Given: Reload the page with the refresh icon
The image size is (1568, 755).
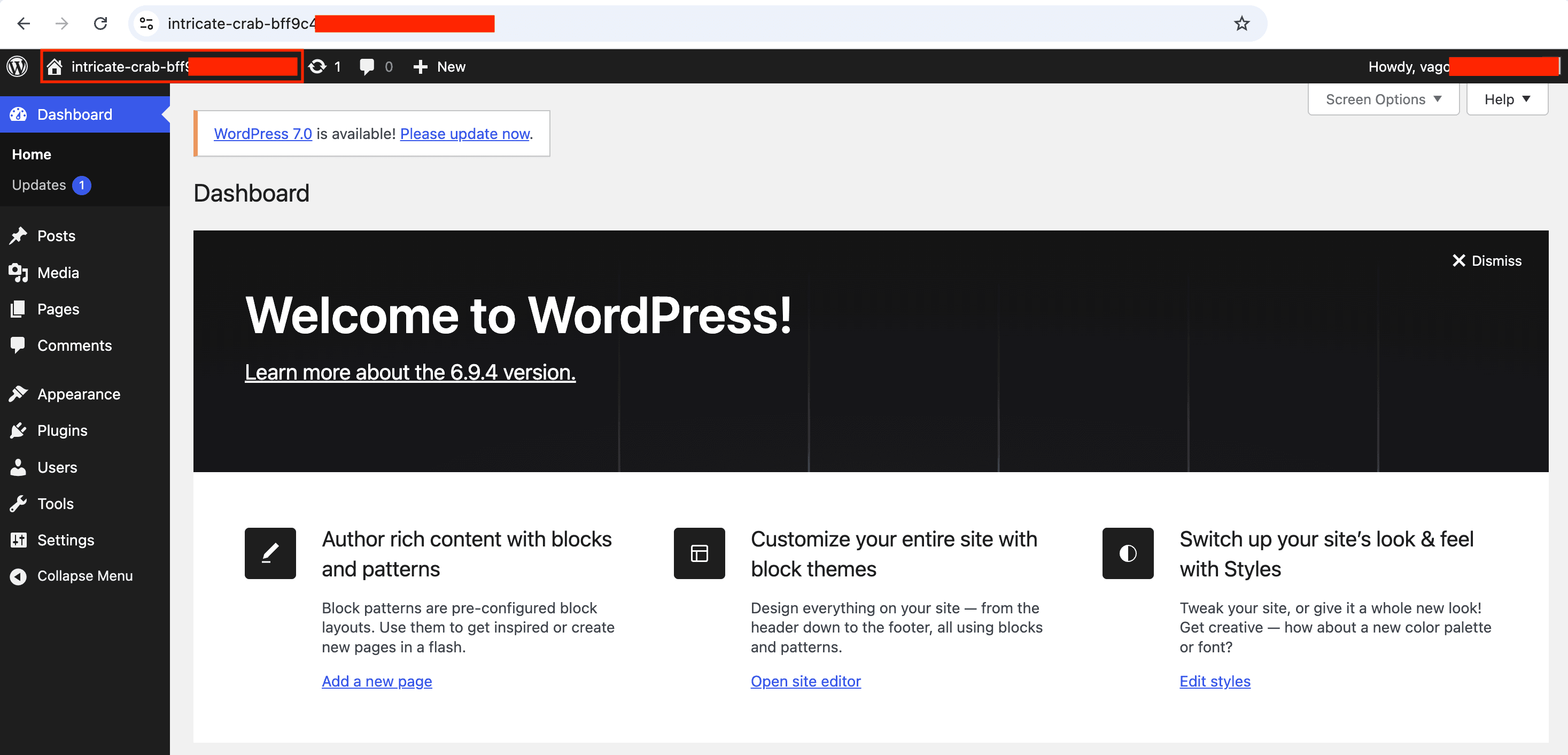Looking at the screenshot, I should [x=100, y=24].
